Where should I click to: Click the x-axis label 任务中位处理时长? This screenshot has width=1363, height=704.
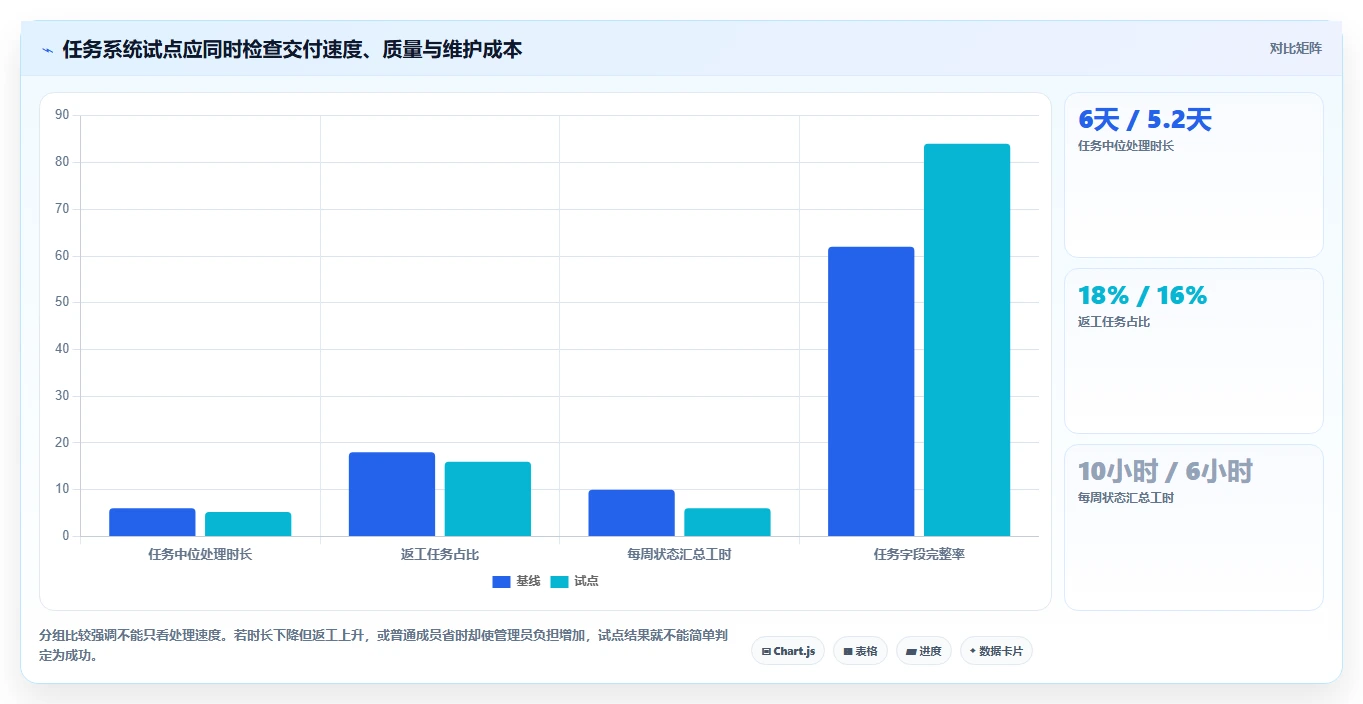pos(200,554)
